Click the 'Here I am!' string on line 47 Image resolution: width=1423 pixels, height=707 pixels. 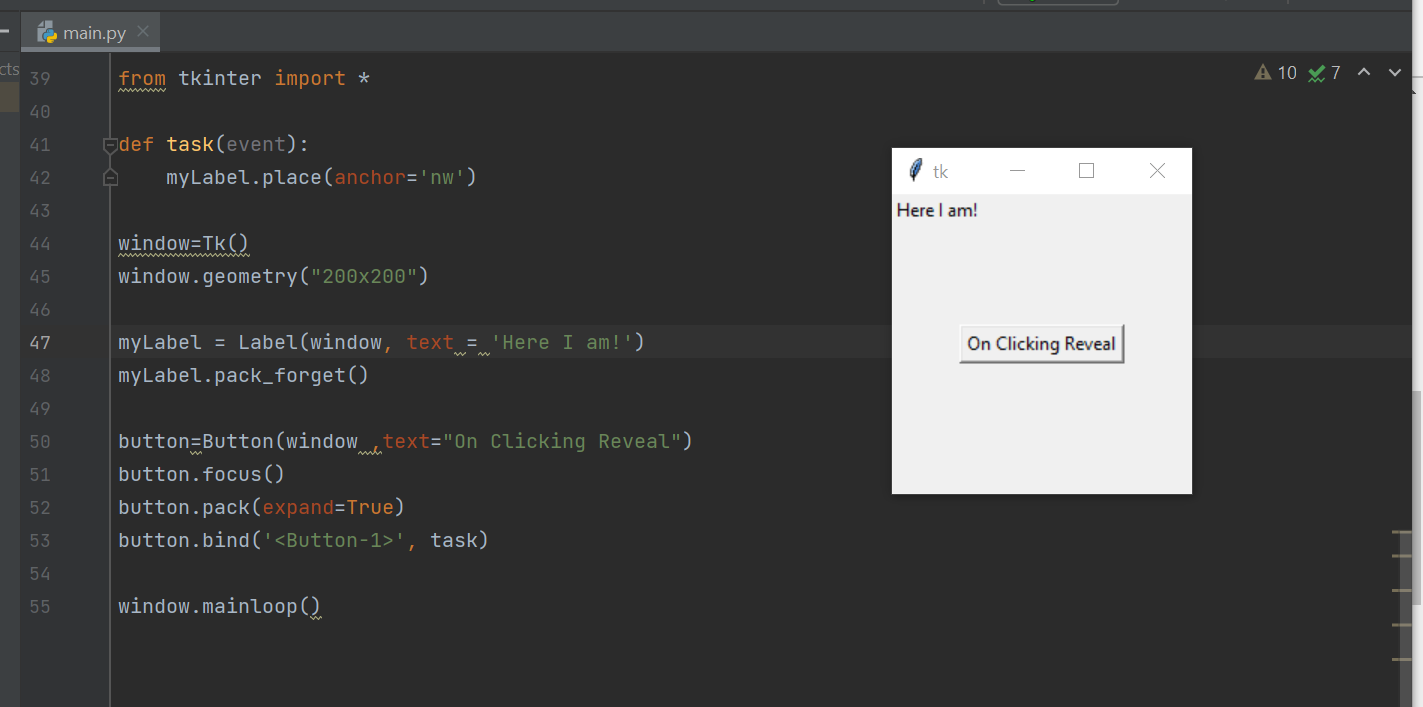[x=562, y=343]
